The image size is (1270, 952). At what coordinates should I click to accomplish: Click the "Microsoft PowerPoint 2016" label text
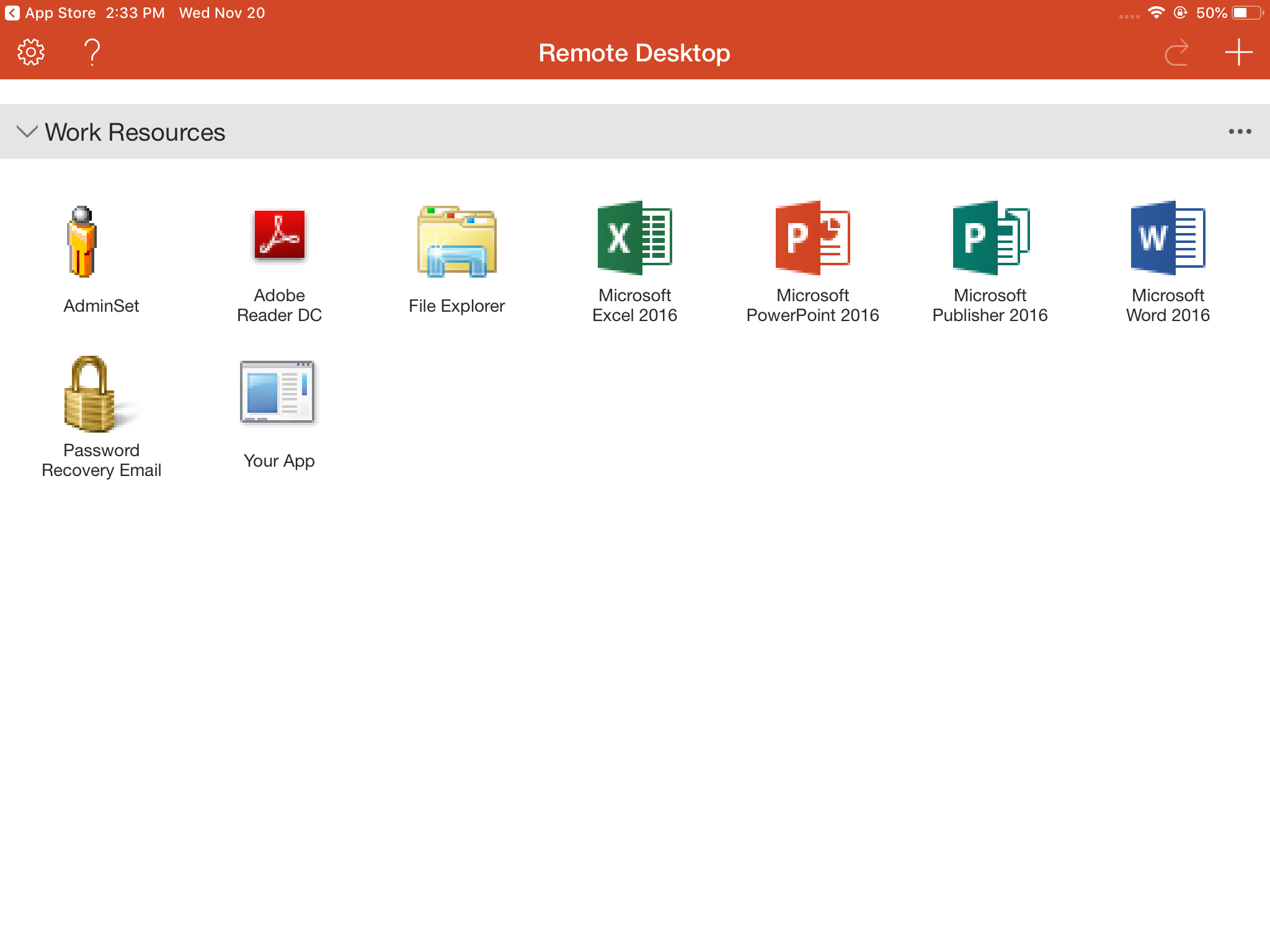[812, 305]
